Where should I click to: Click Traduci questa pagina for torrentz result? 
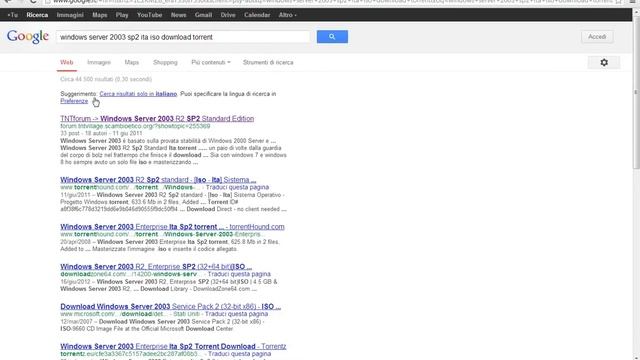click(x=240, y=354)
